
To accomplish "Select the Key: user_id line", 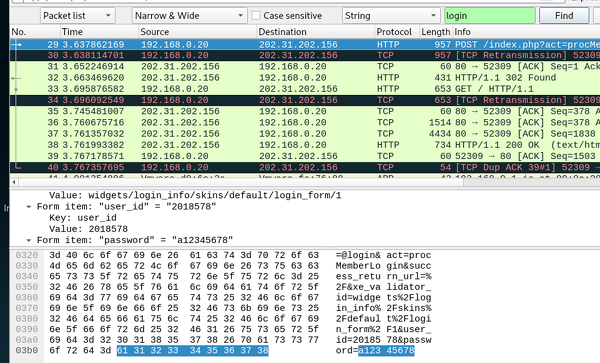I will (x=83, y=218).
